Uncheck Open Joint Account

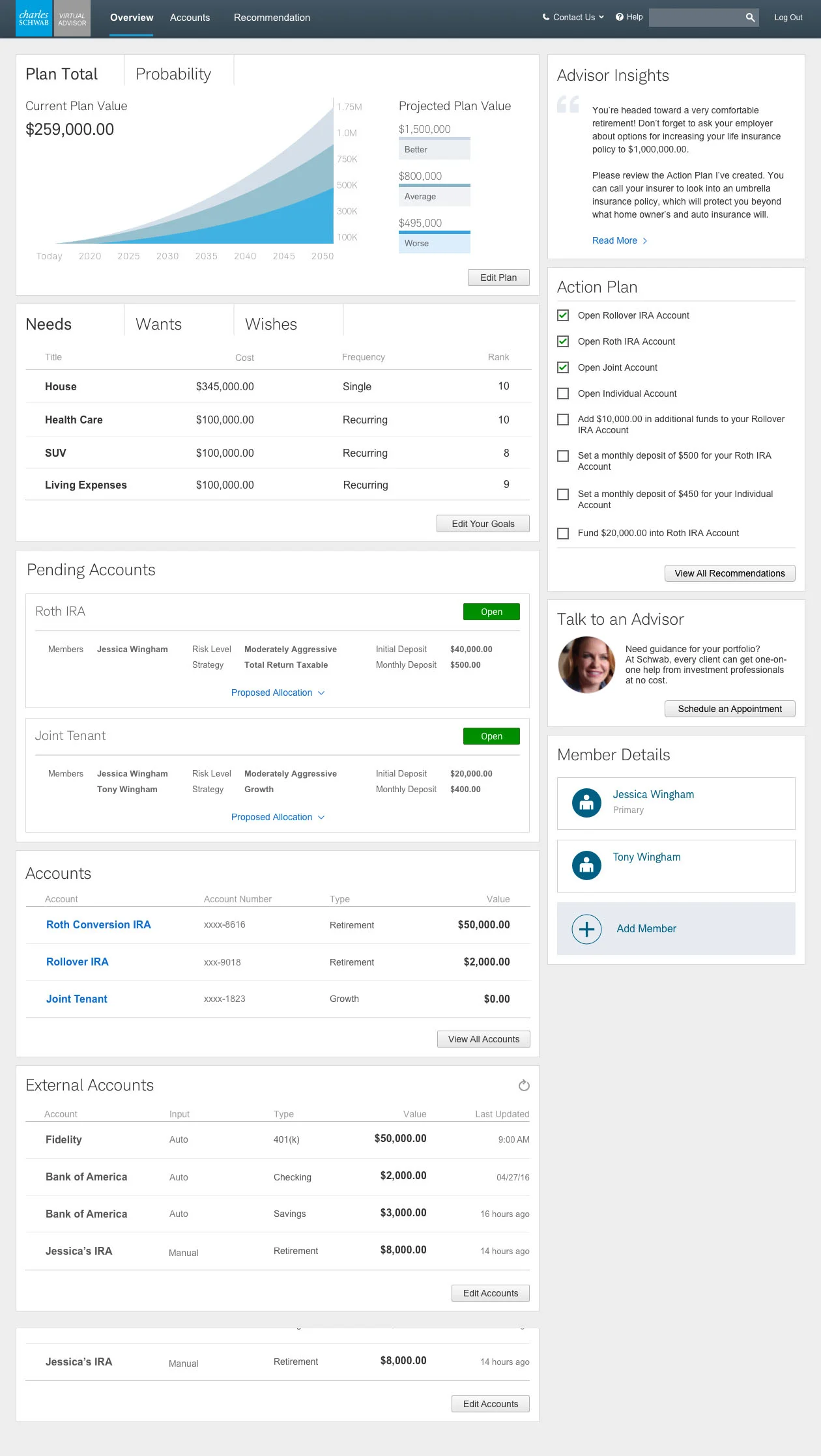click(x=563, y=367)
